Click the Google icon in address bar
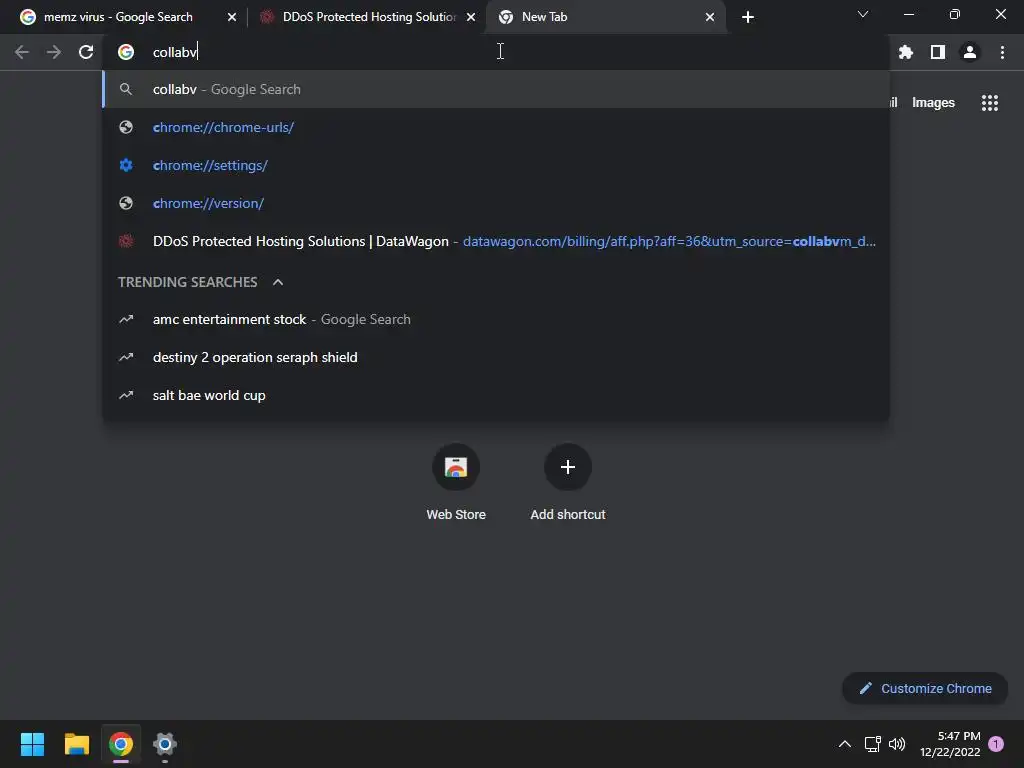1024x768 pixels. [126, 52]
